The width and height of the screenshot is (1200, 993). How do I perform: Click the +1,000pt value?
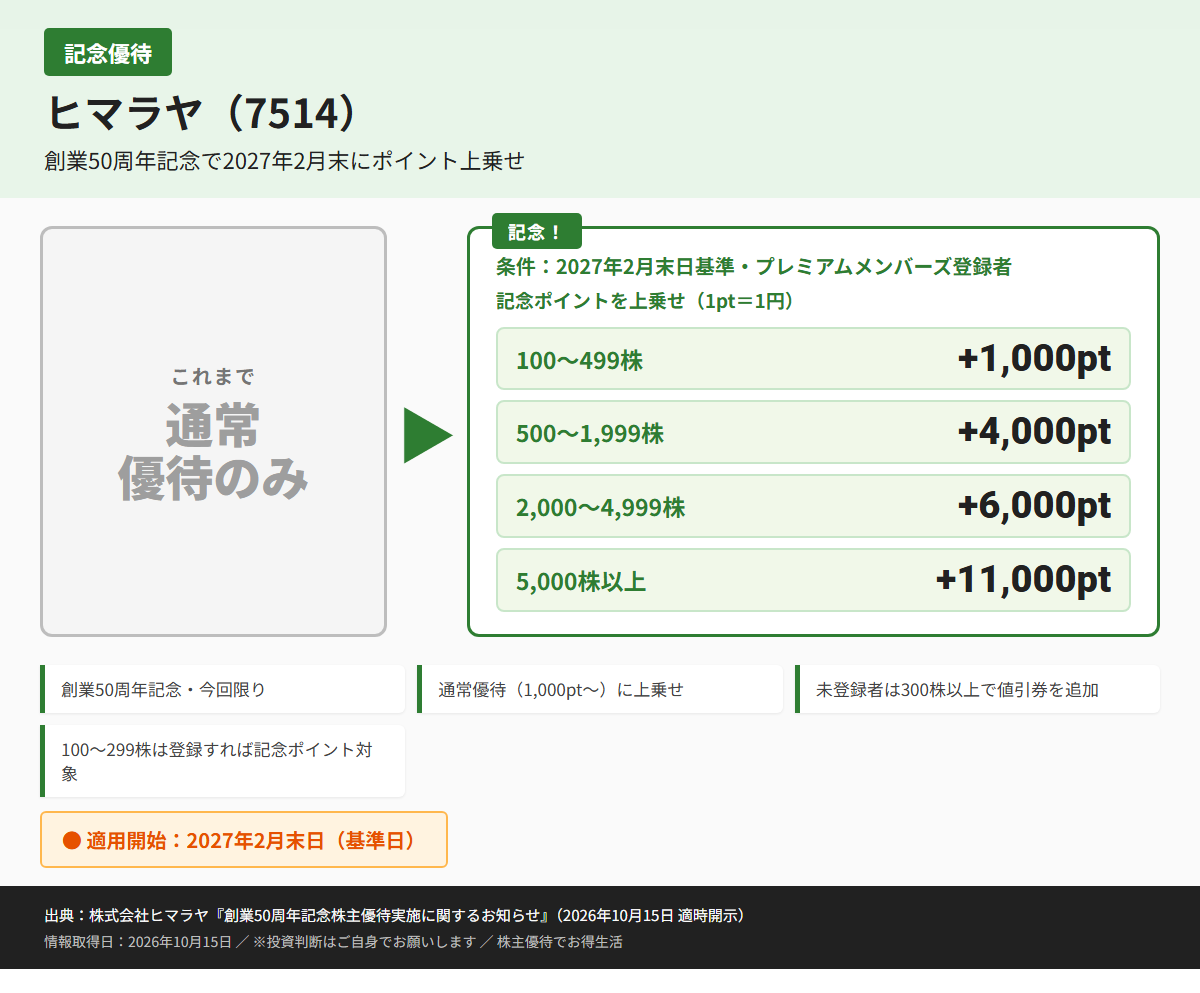tap(1034, 358)
